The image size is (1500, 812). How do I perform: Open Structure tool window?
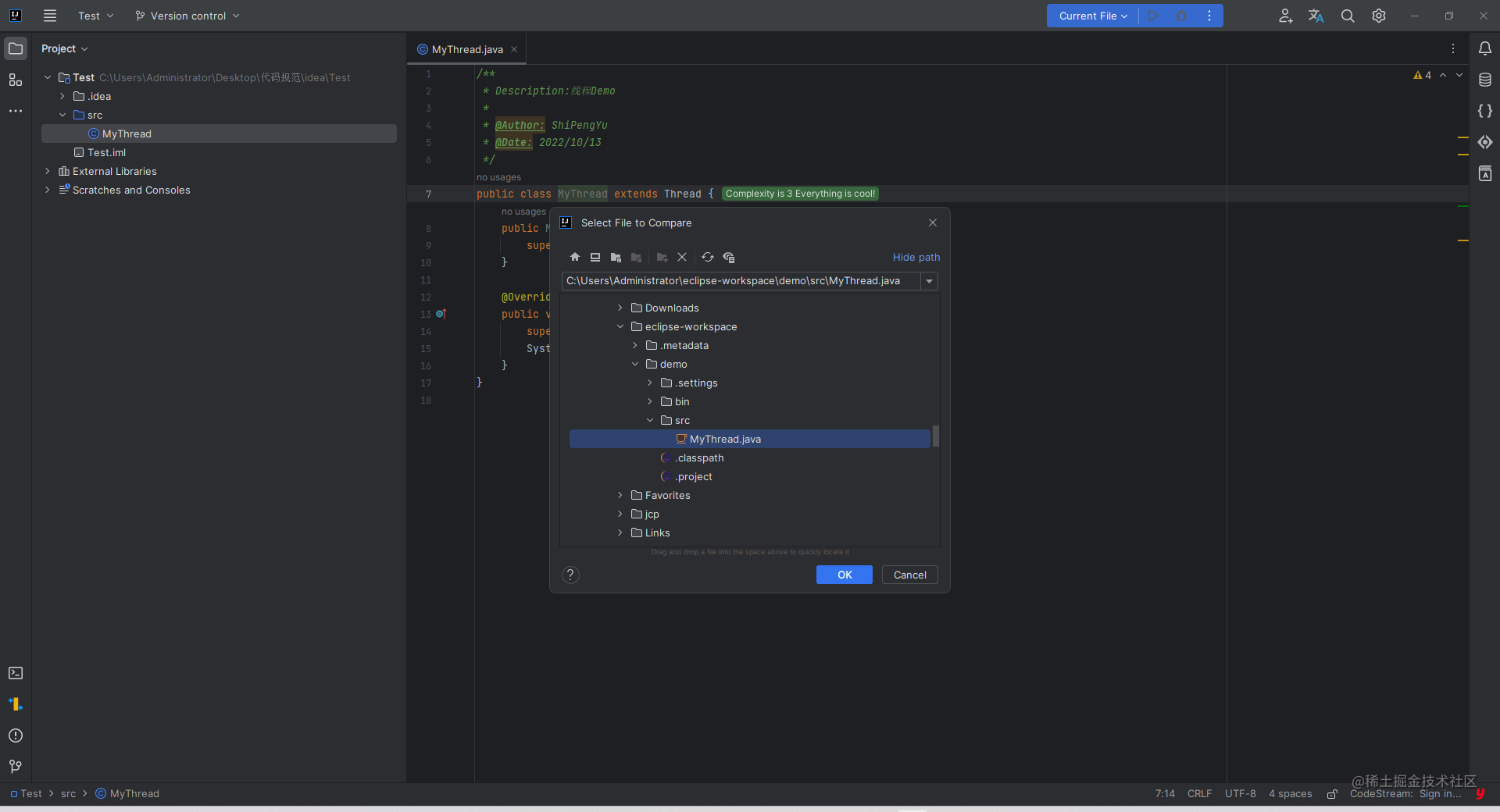pyautogui.click(x=16, y=80)
